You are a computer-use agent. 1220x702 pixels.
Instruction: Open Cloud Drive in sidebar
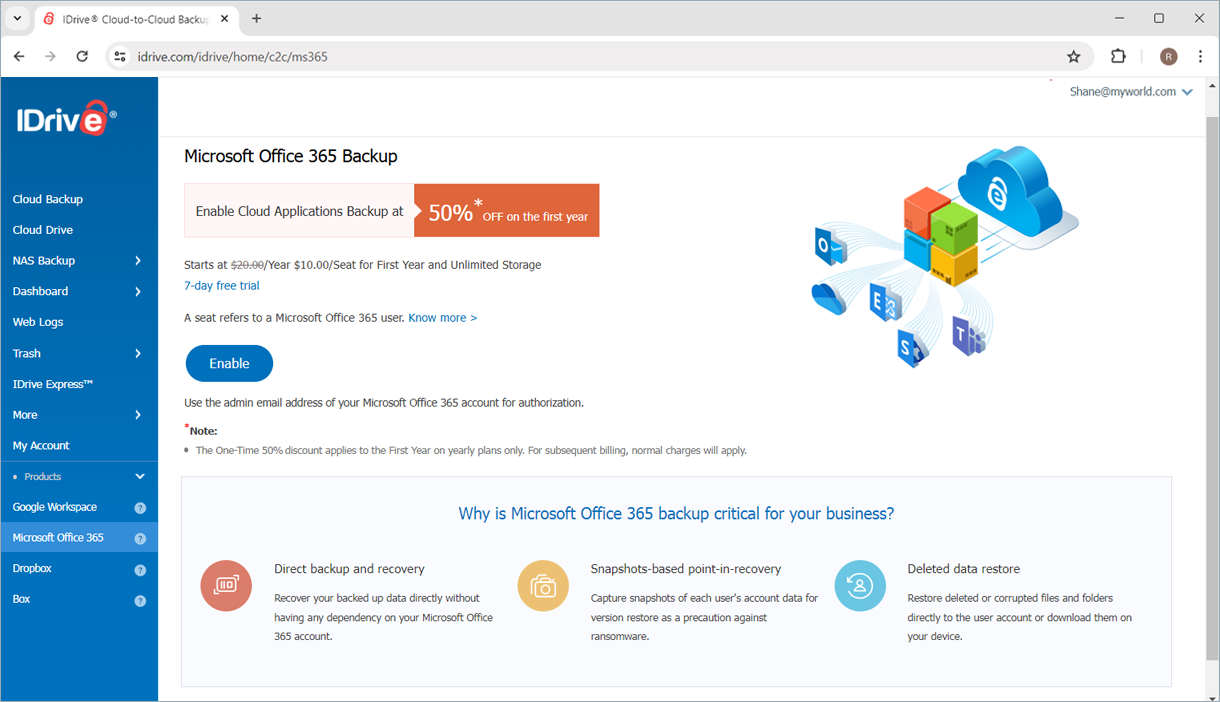coord(43,230)
